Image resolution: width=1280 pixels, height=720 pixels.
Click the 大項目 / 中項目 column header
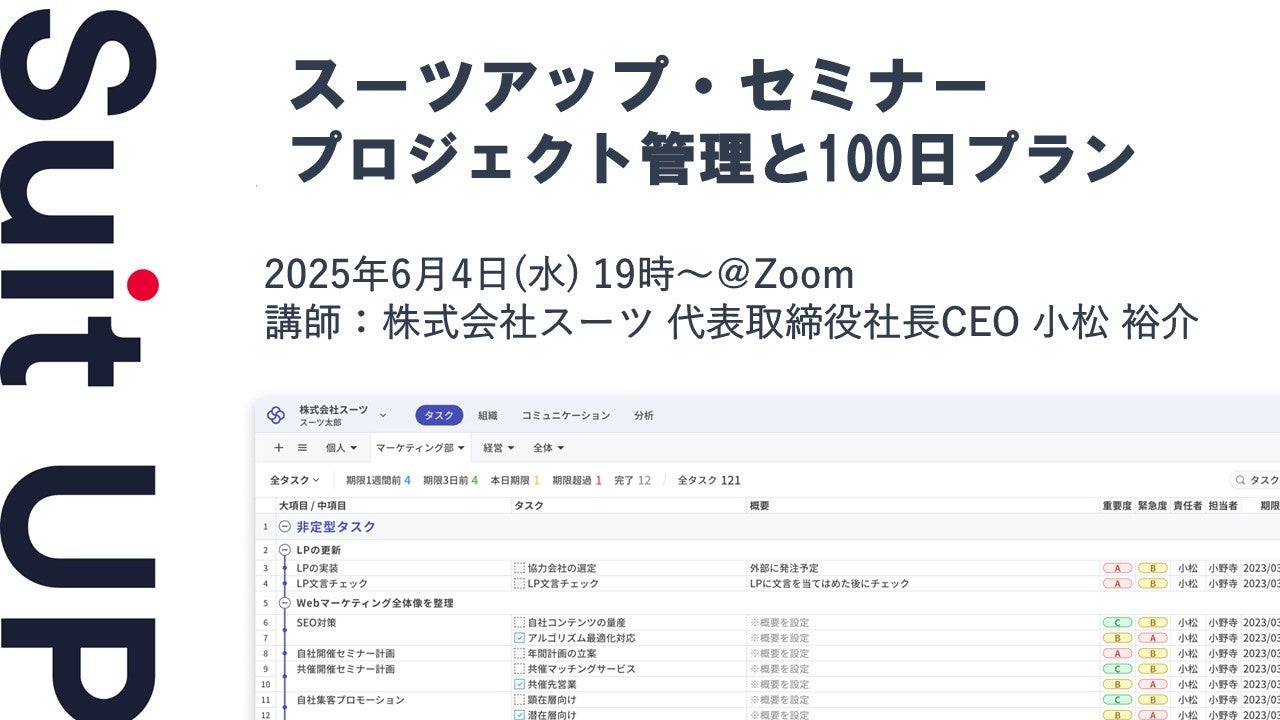(x=313, y=506)
